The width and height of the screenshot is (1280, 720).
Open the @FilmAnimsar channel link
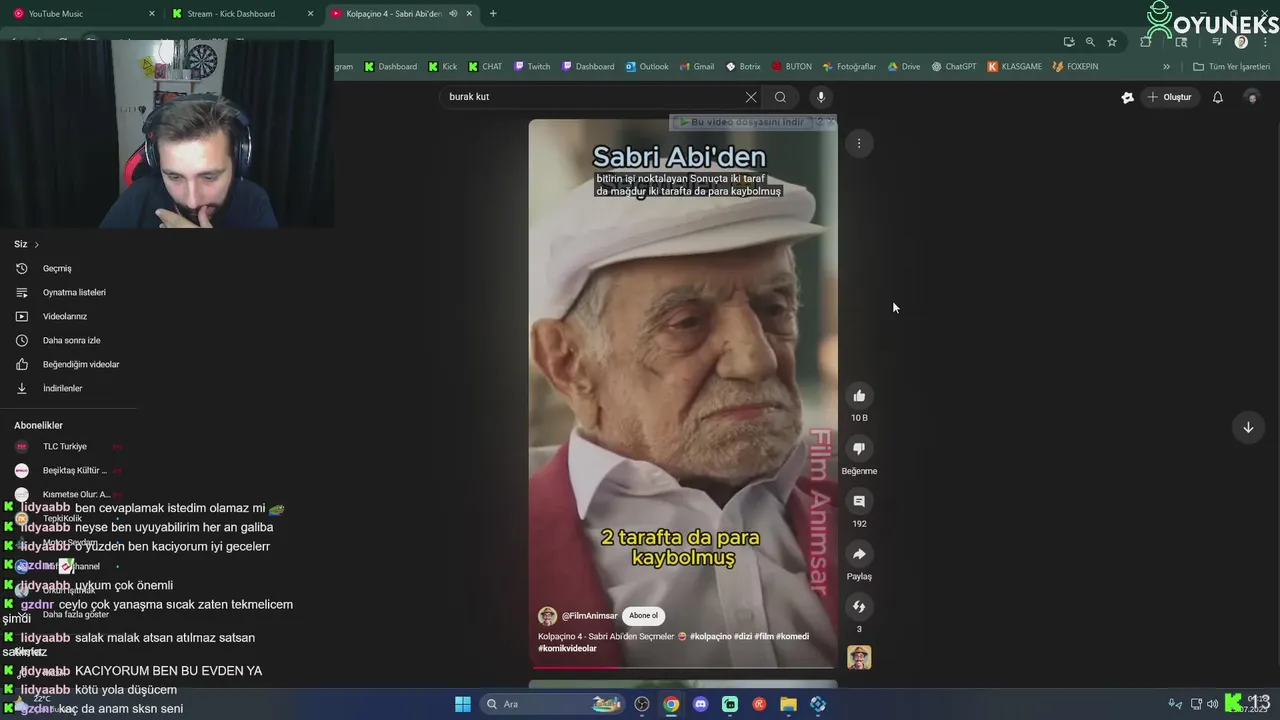pyautogui.click(x=589, y=616)
